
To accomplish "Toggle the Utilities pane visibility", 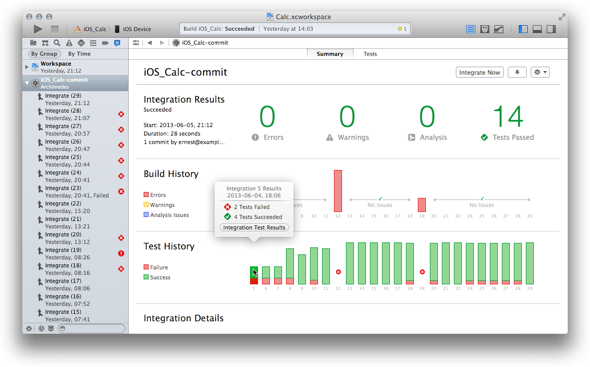I will pyautogui.click(x=551, y=29).
